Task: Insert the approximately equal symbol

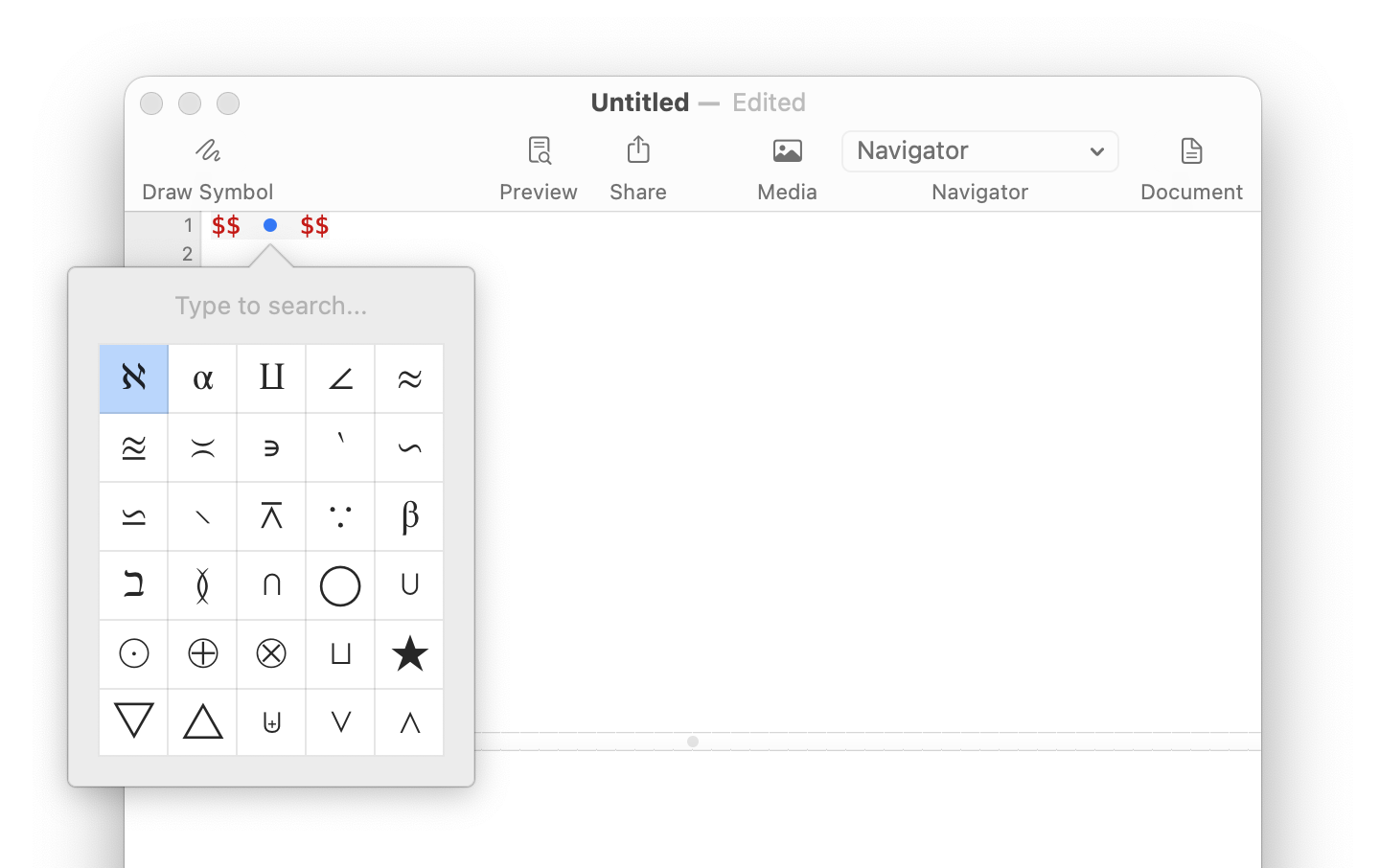Action: point(409,379)
